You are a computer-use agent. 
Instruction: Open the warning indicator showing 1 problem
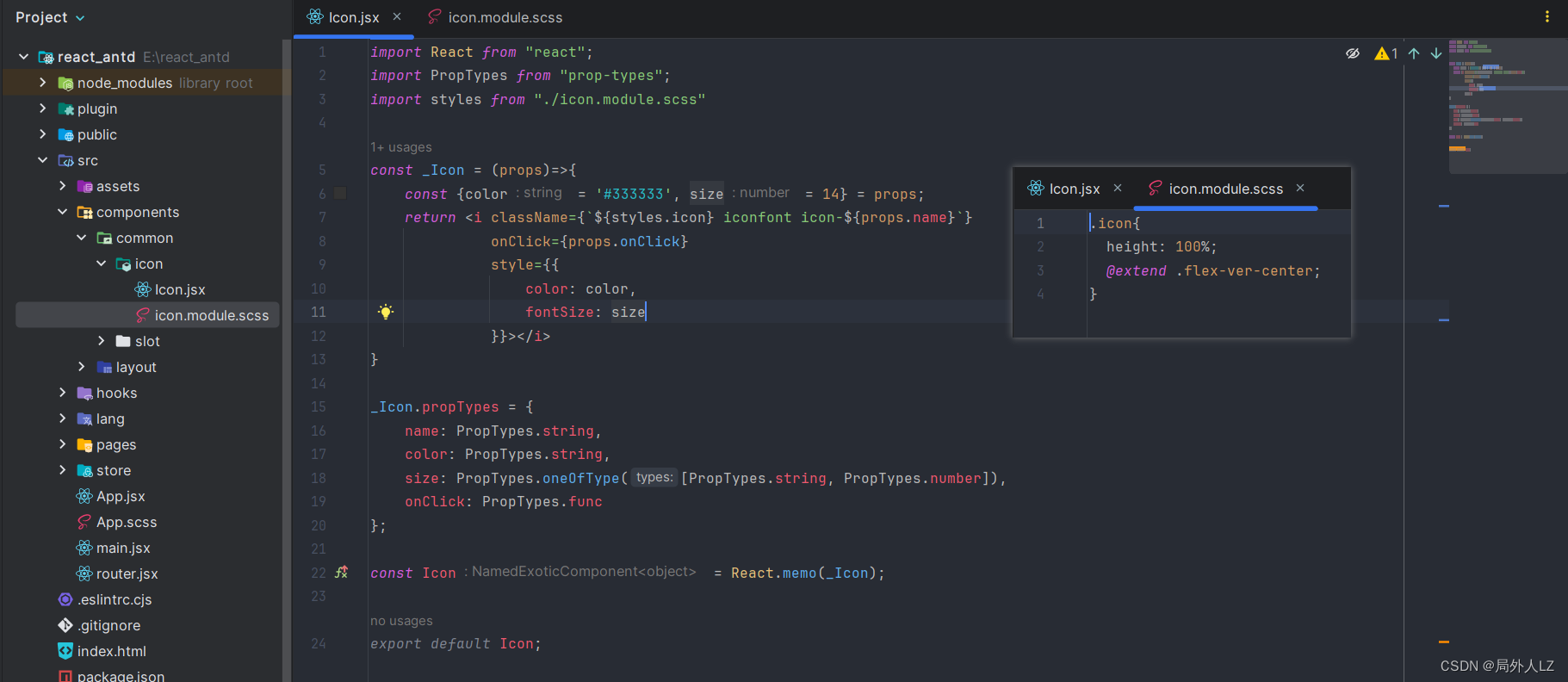pos(1386,53)
